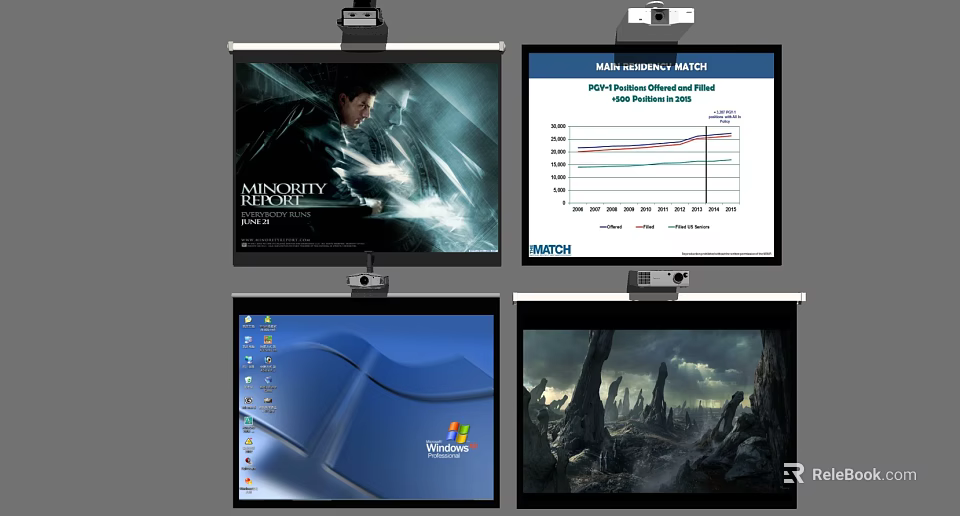Click the yellow warning triangle desktop icon
The height and width of the screenshot is (516, 960).
pyautogui.click(x=249, y=441)
